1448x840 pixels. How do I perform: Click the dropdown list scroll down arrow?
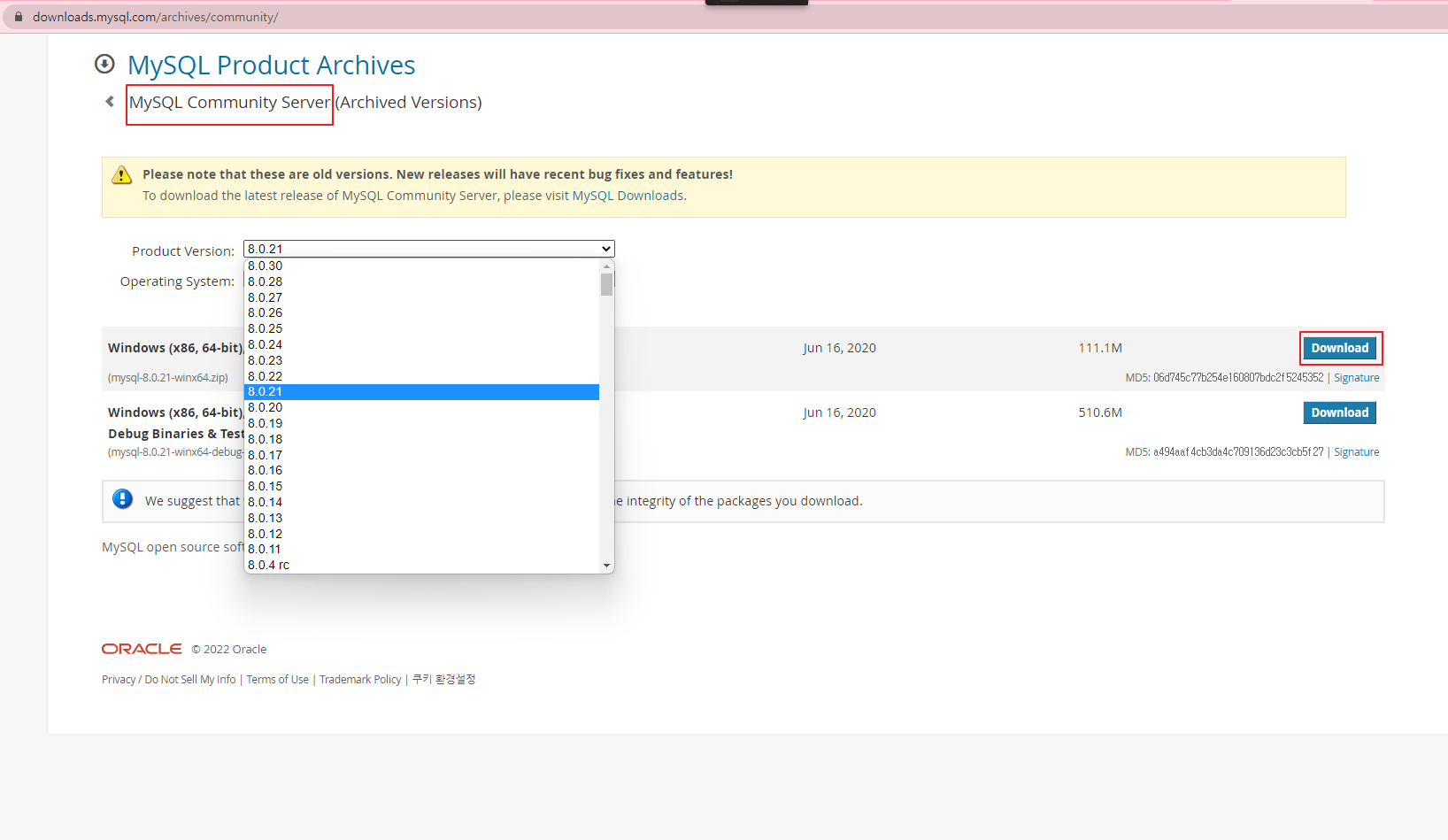pyautogui.click(x=606, y=566)
